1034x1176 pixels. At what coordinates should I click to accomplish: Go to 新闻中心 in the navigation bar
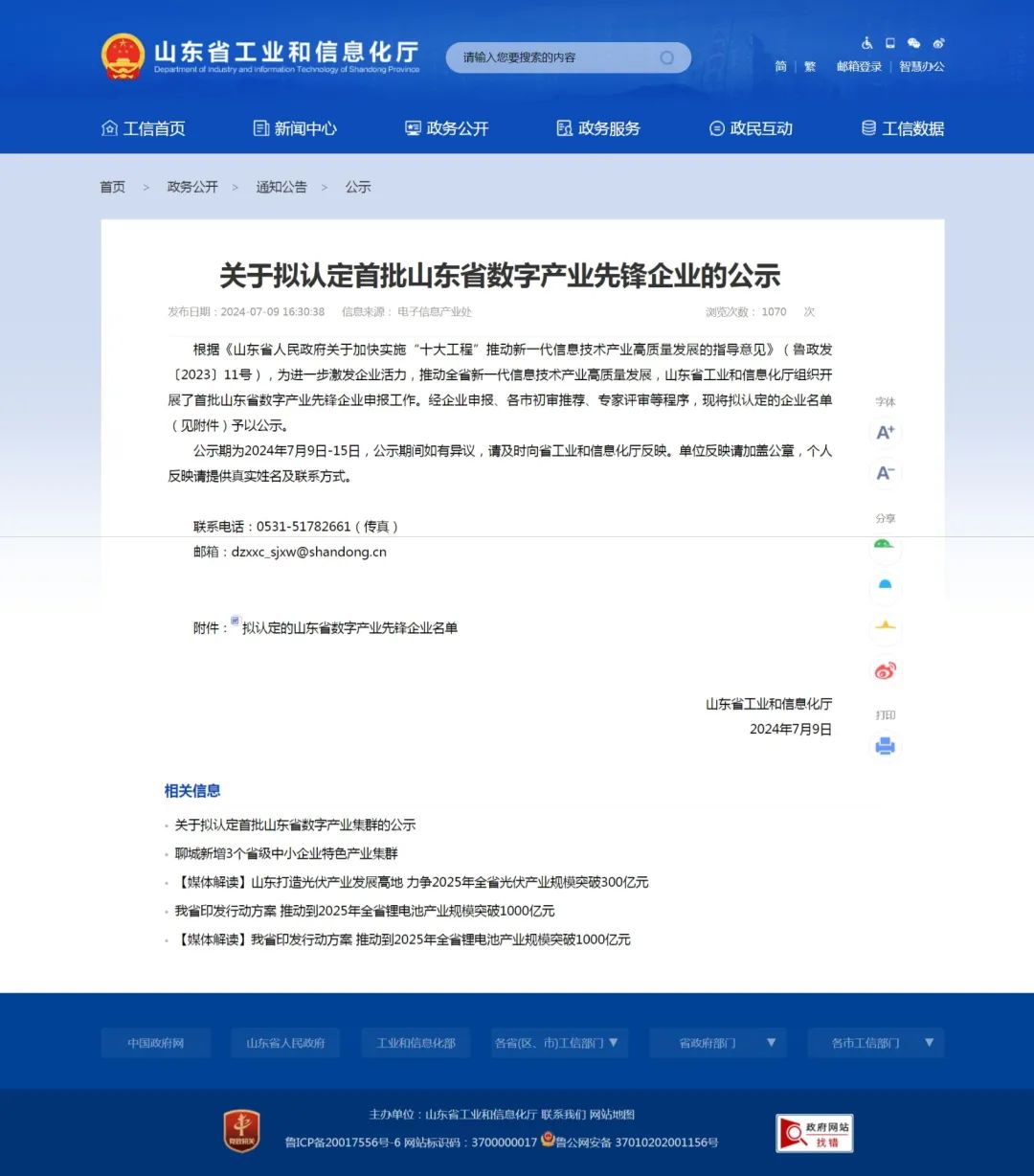click(x=295, y=128)
